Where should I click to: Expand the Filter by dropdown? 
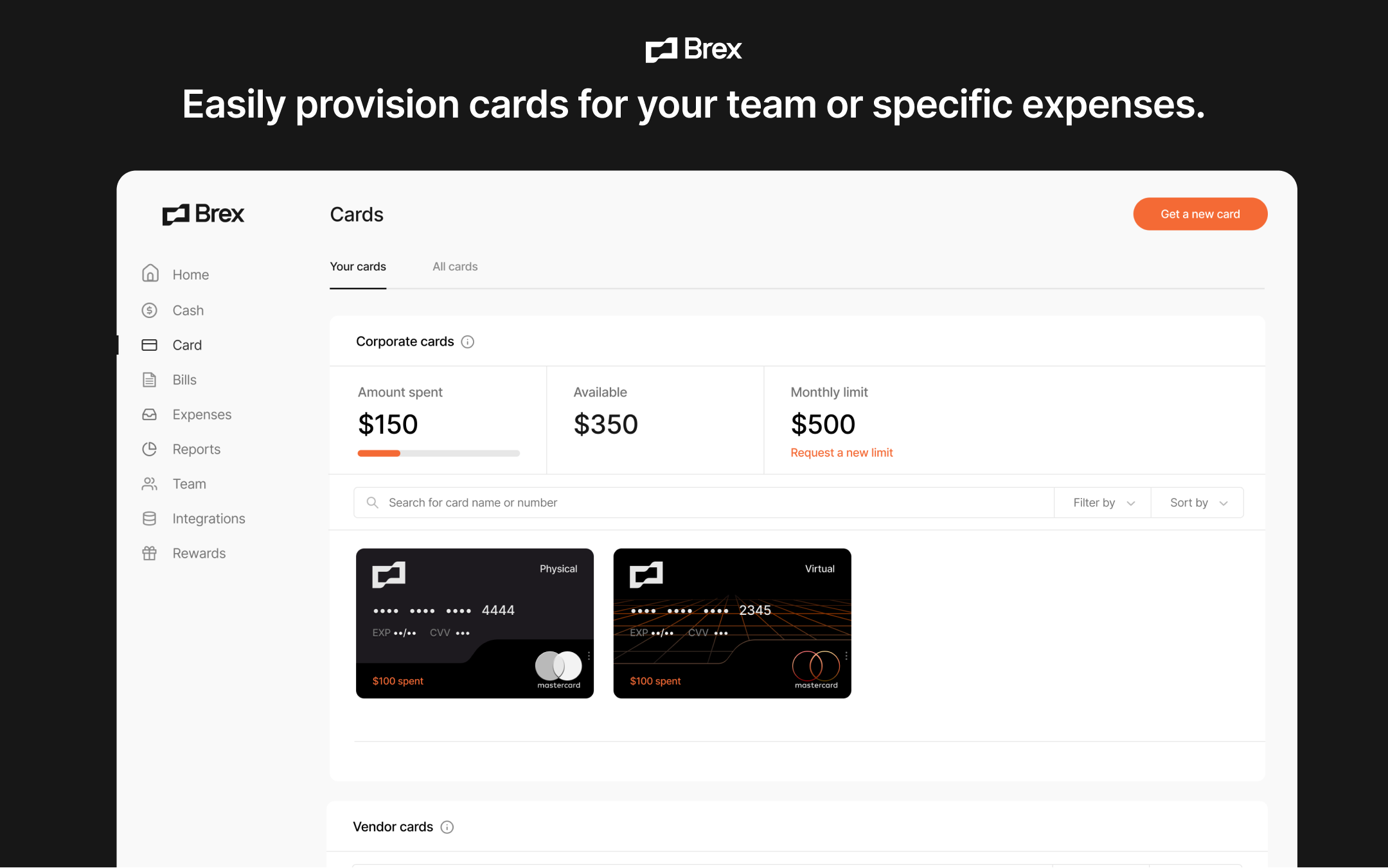click(x=1103, y=502)
